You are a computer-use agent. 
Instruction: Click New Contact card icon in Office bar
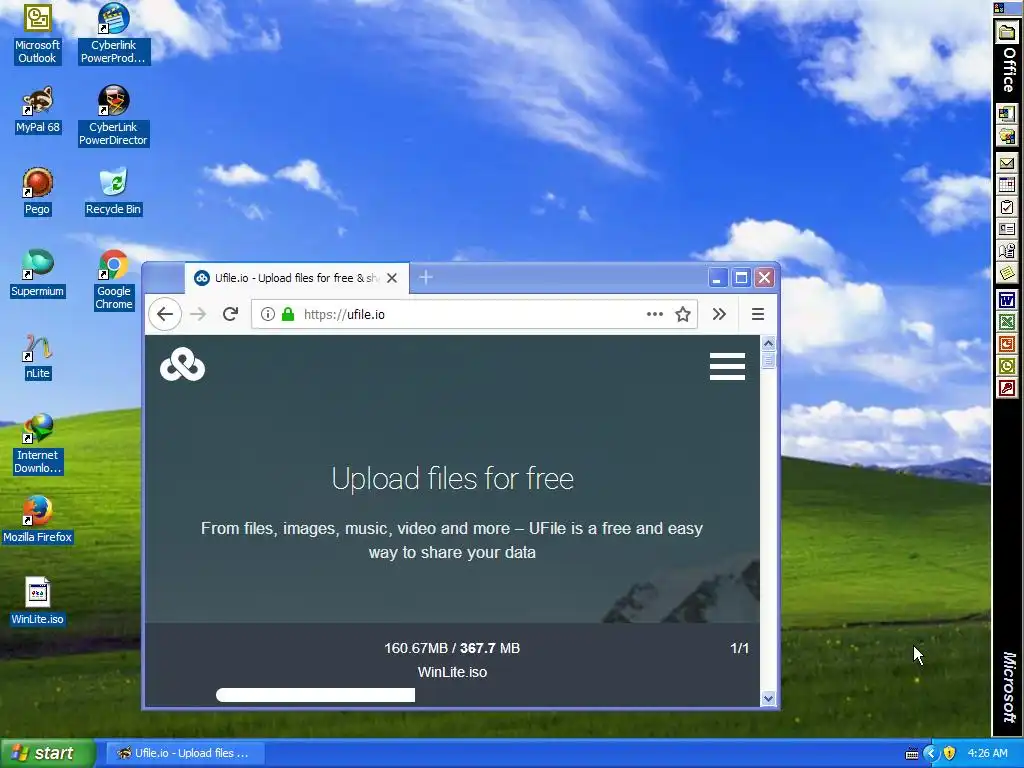pyautogui.click(x=1007, y=229)
